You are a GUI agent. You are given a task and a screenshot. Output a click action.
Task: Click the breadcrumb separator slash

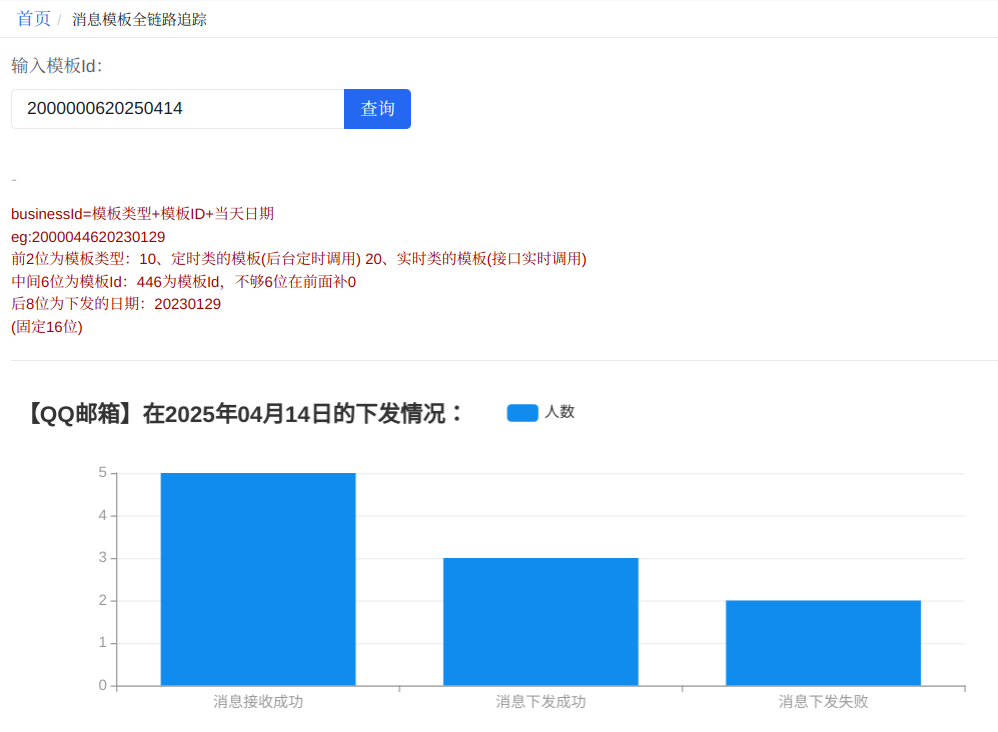tap(58, 17)
